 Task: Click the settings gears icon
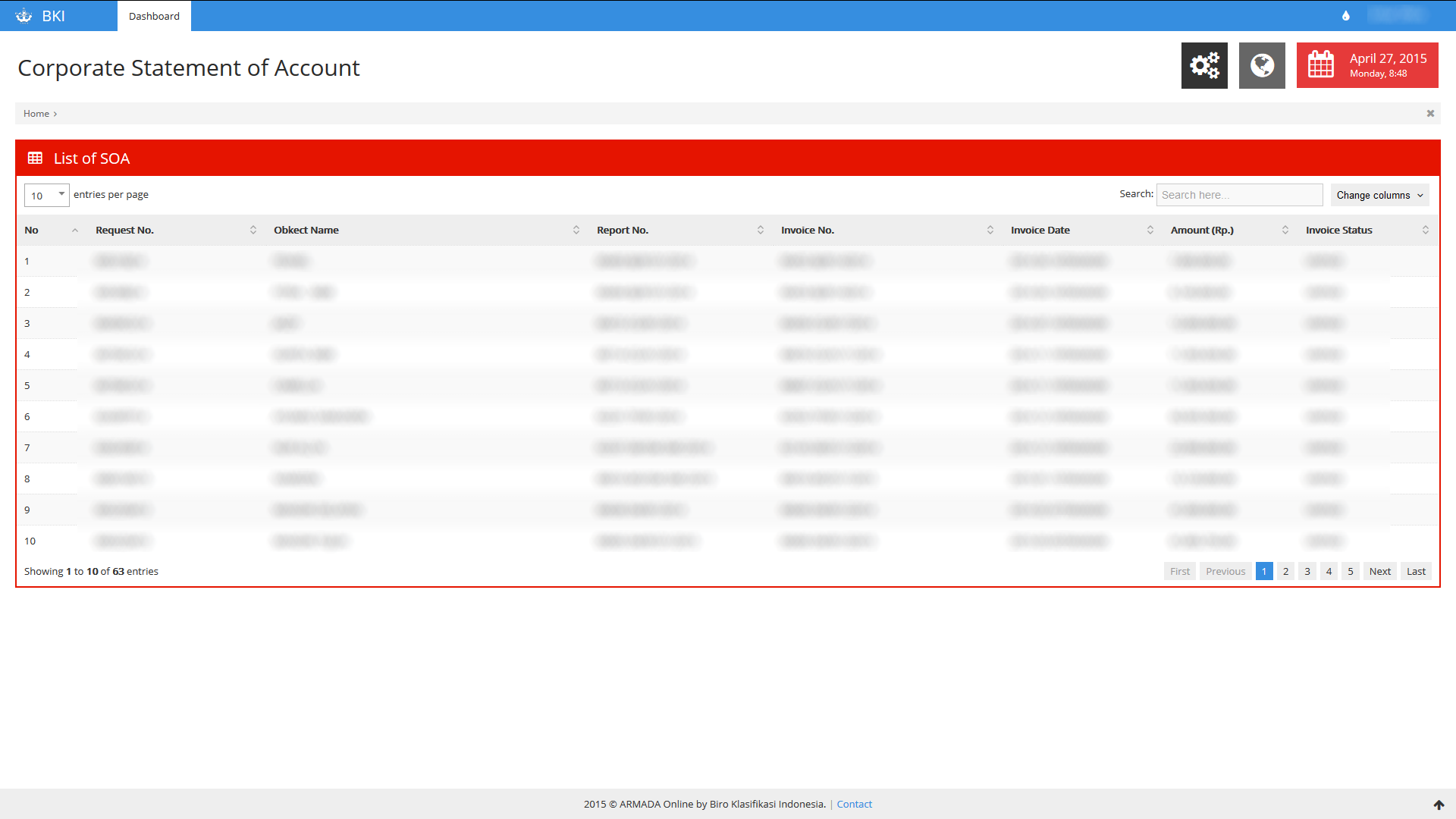(1204, 65)
